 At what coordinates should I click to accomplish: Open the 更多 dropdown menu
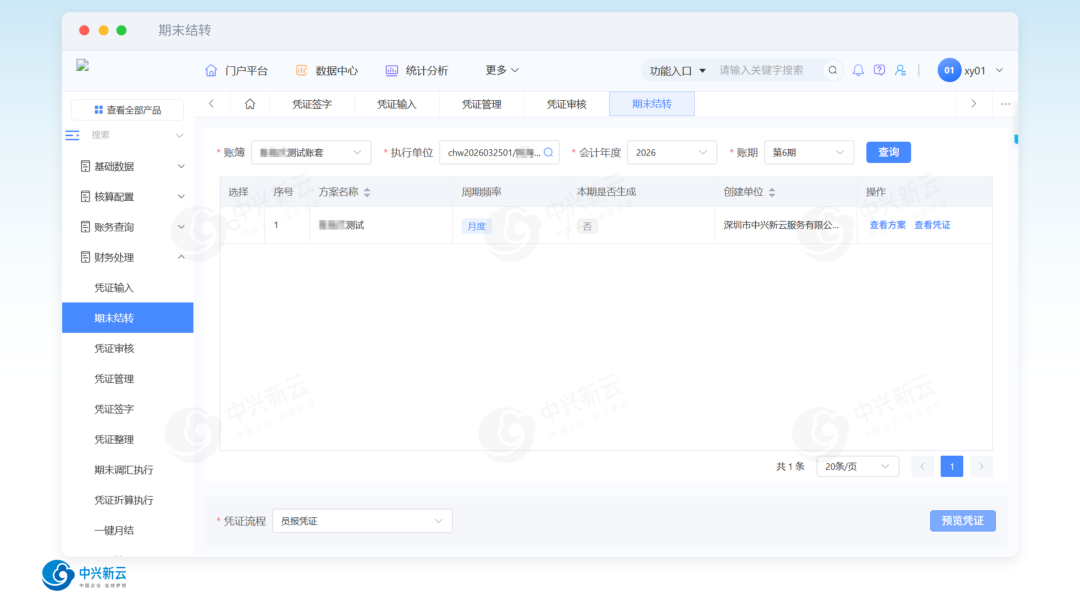[x=502, y=70]
